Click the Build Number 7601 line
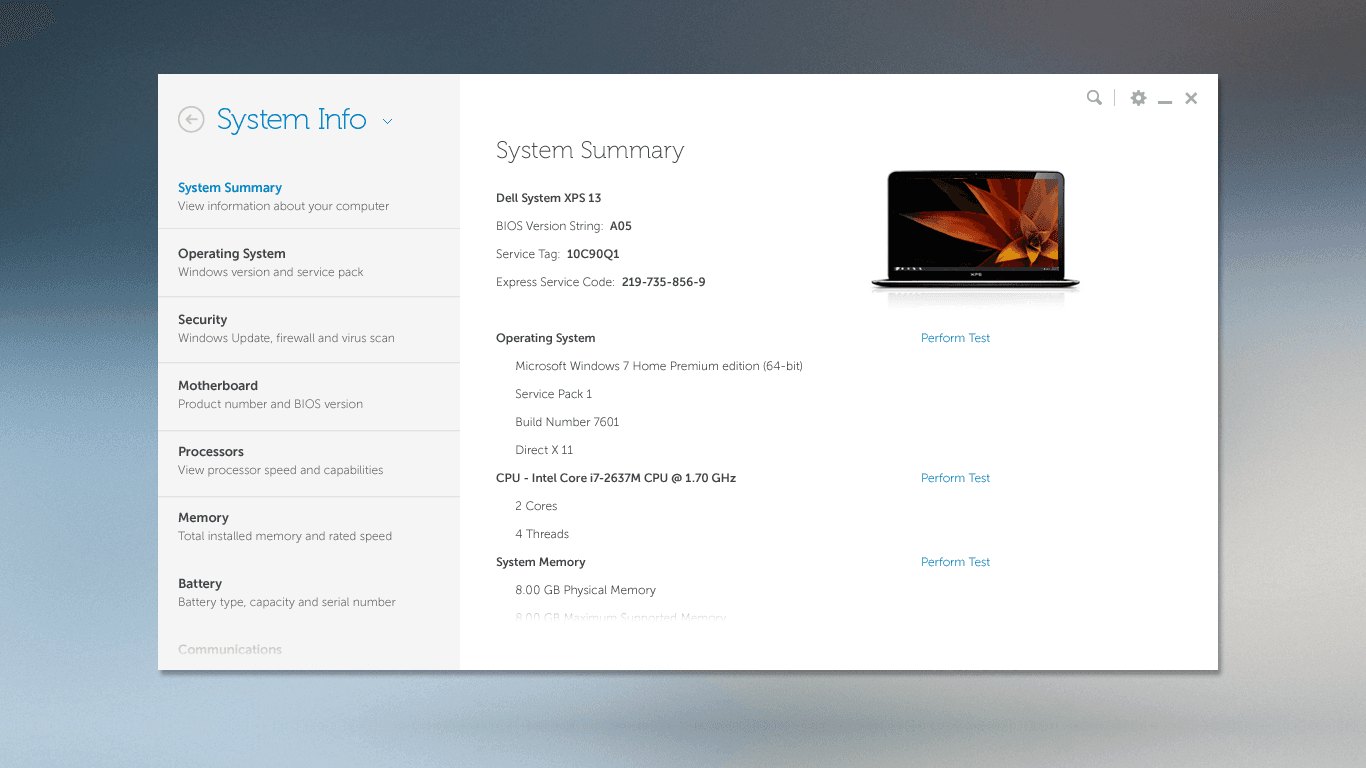 click(567, 422)
